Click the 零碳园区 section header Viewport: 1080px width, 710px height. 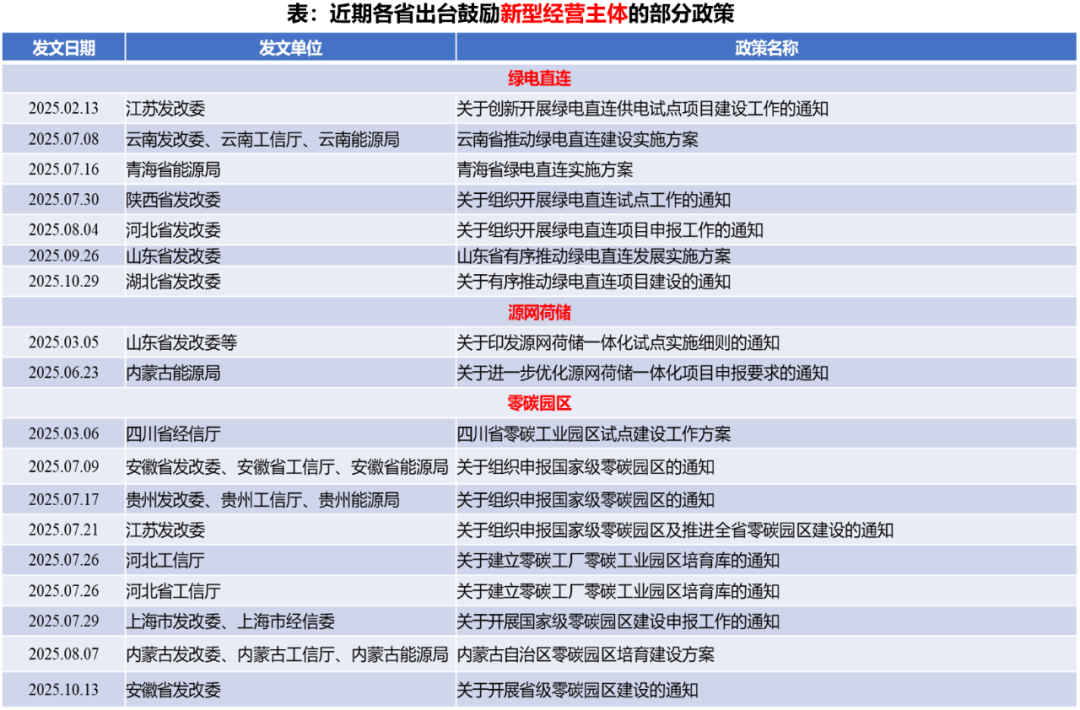[x=540, y=404]
